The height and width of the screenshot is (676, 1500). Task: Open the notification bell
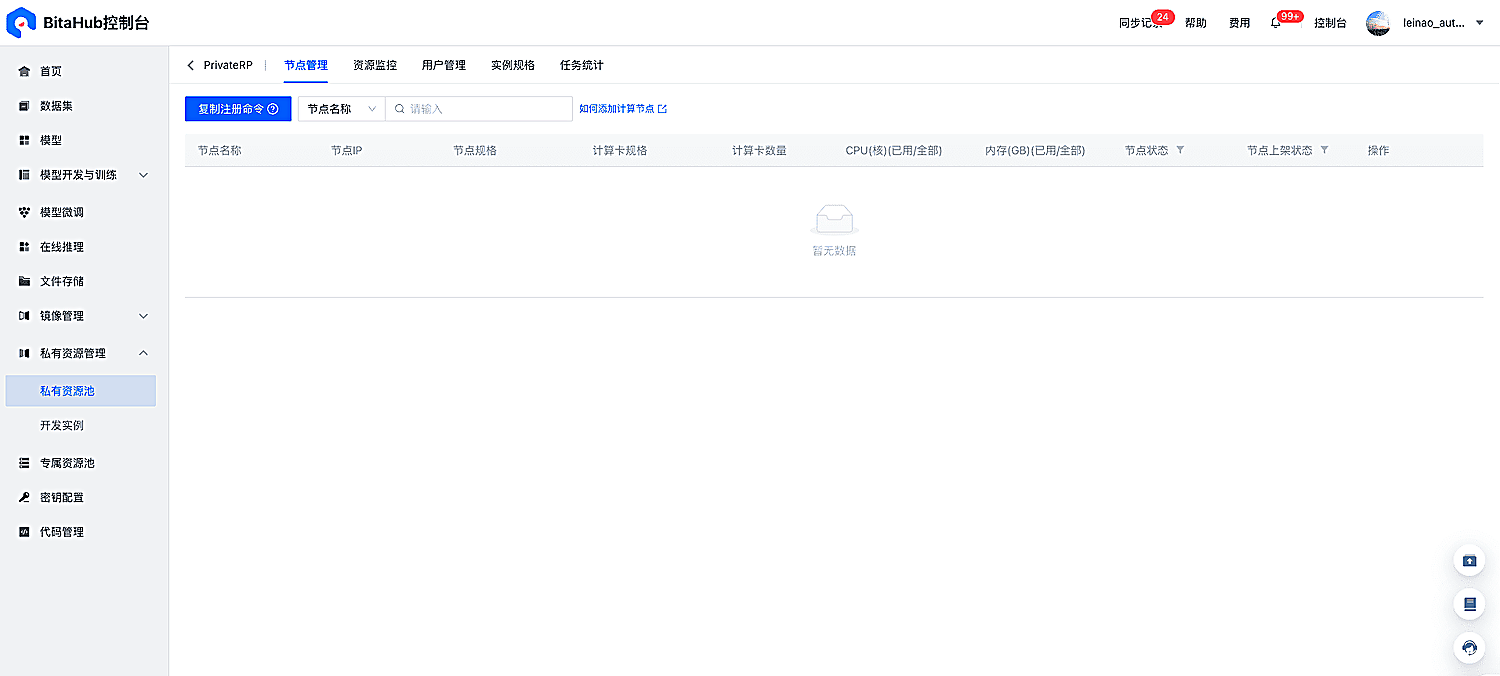1275,23
